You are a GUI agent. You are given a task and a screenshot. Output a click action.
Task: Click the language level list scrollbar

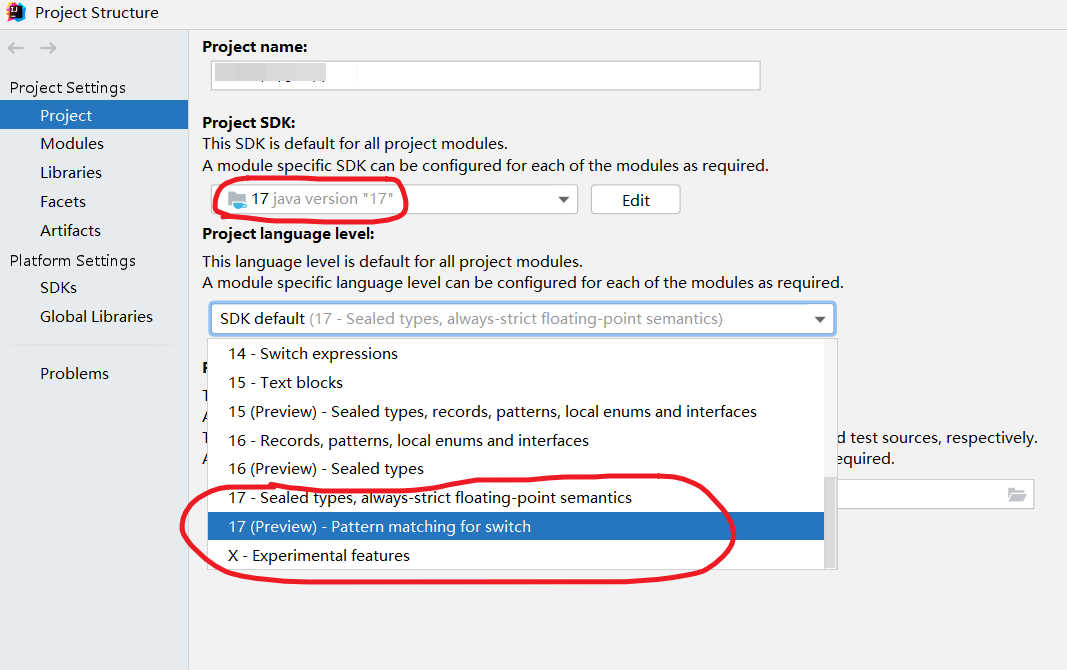point(830,522)
